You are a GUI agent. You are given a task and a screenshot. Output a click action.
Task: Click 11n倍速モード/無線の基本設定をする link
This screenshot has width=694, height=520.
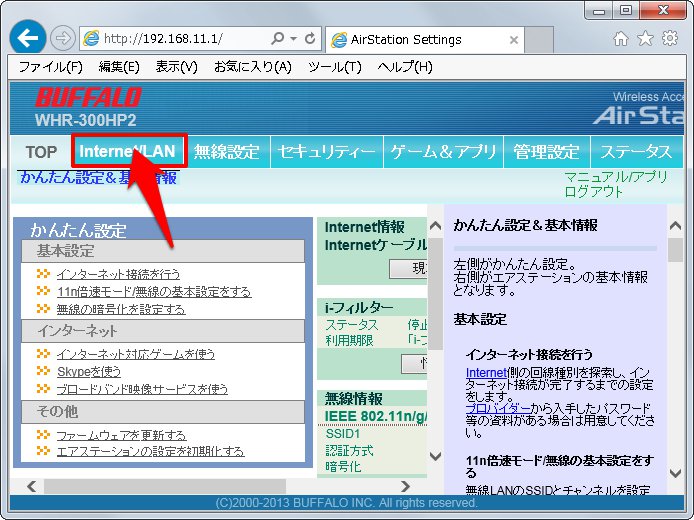tap(154, 292)
